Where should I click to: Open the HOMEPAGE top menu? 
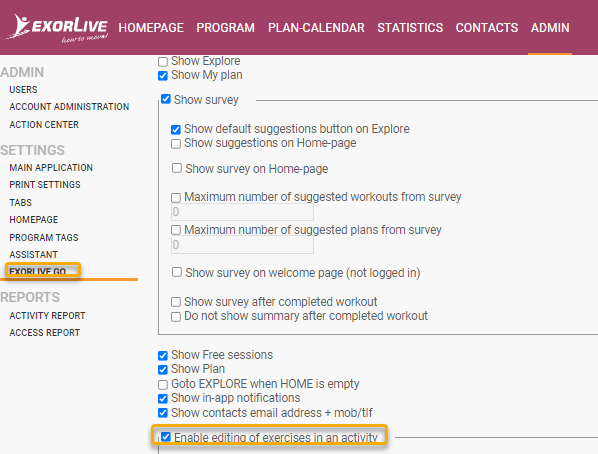click(151, 28)
